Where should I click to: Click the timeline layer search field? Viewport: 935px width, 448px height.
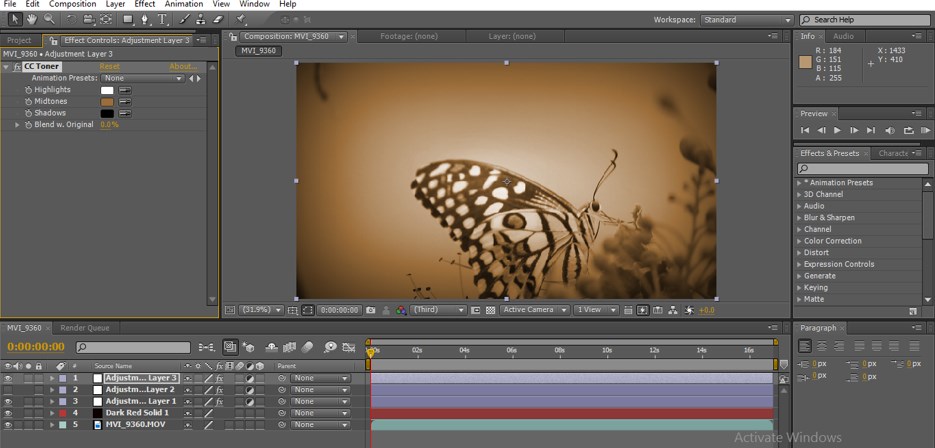click(x=135, y=347)
